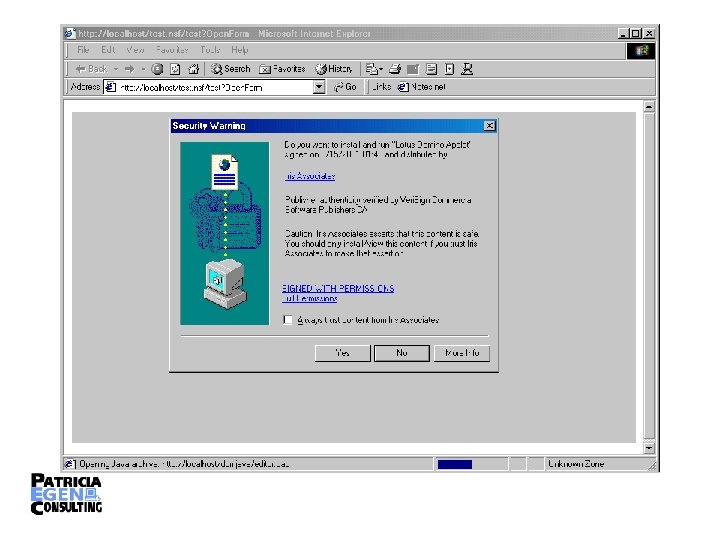Open the Tools menu
Image resolution: width=720 pixels, height=540 pixels.
pyautogui.click(x=210, y=50)
